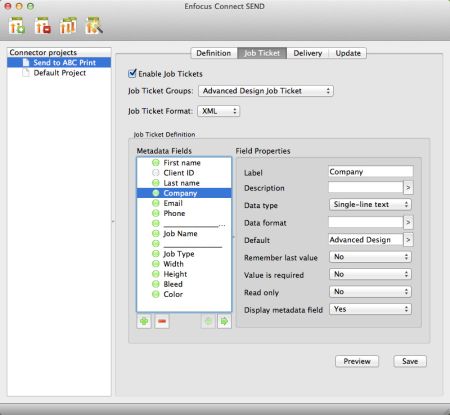Screen dimensions: 450x415
Task: Open the Read only dropdown
Action: [370, 292]
